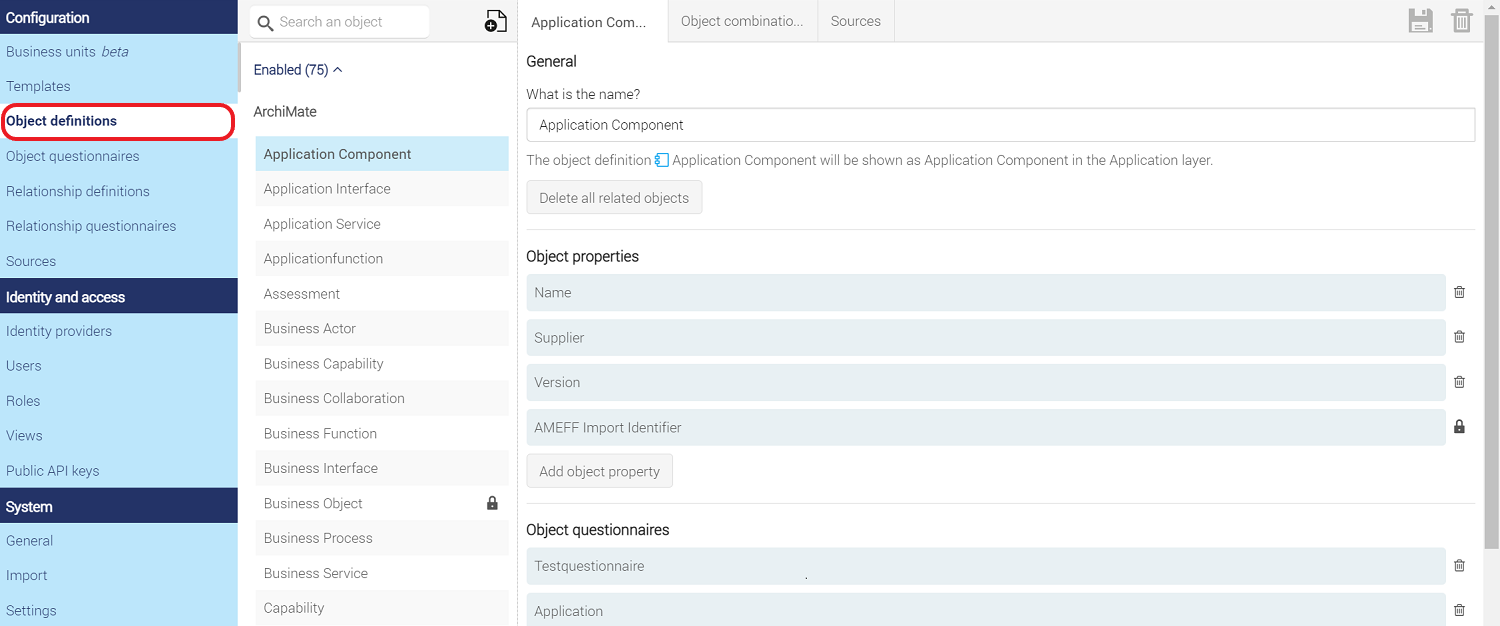Click Application Component icon in description

coord(662,160)
